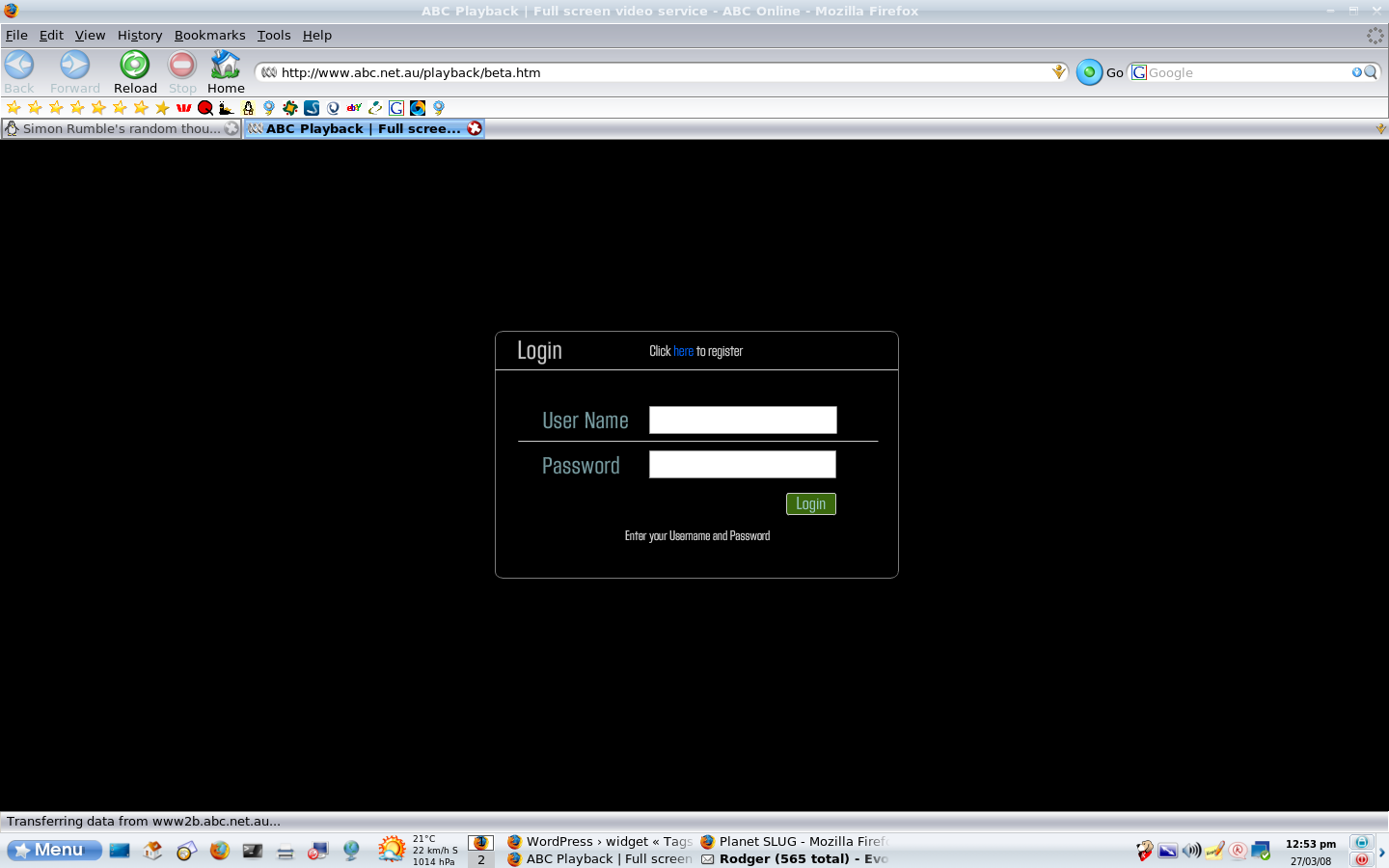This screenshot has width=1389, height=868.
Task: Open the Google G bookmark in bookmarks bar
Action: [396, 108]
